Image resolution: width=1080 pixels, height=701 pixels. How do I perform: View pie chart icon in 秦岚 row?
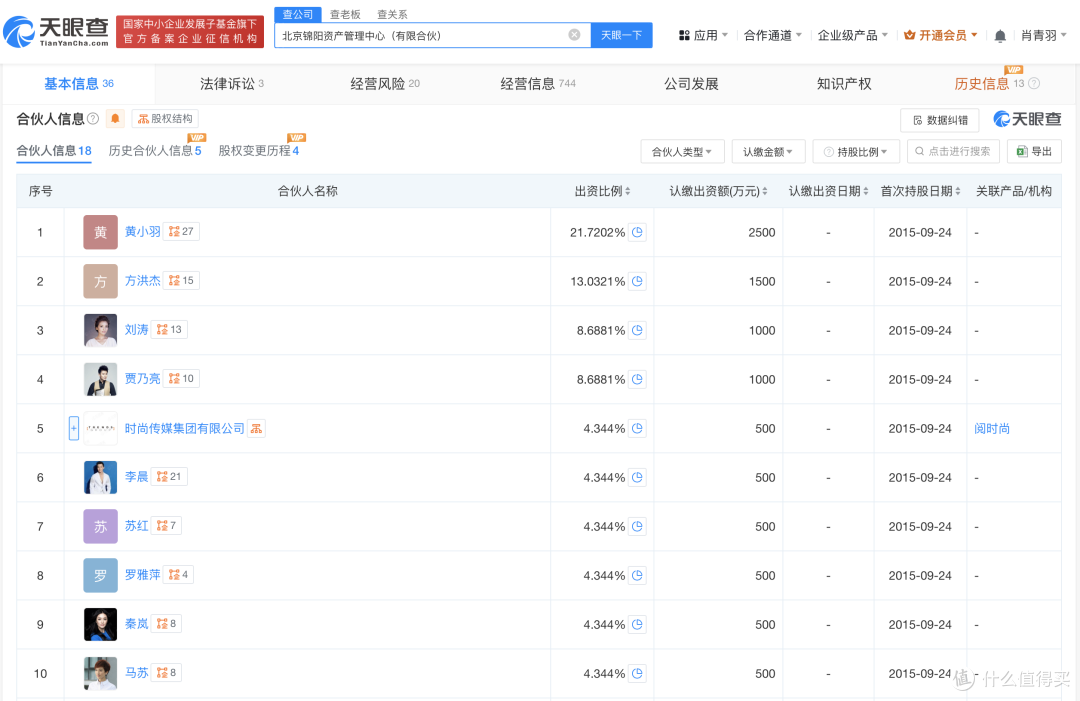point(637,624)
